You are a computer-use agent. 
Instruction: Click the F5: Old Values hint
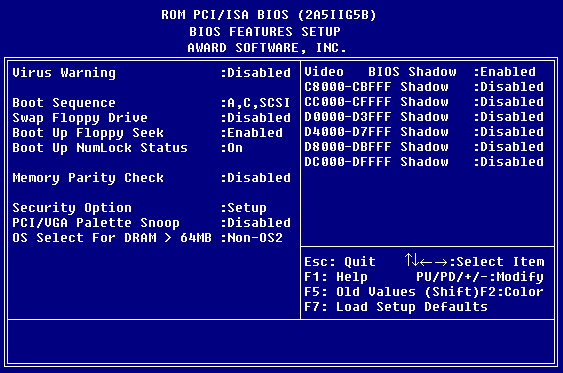[x=360, y=292]
